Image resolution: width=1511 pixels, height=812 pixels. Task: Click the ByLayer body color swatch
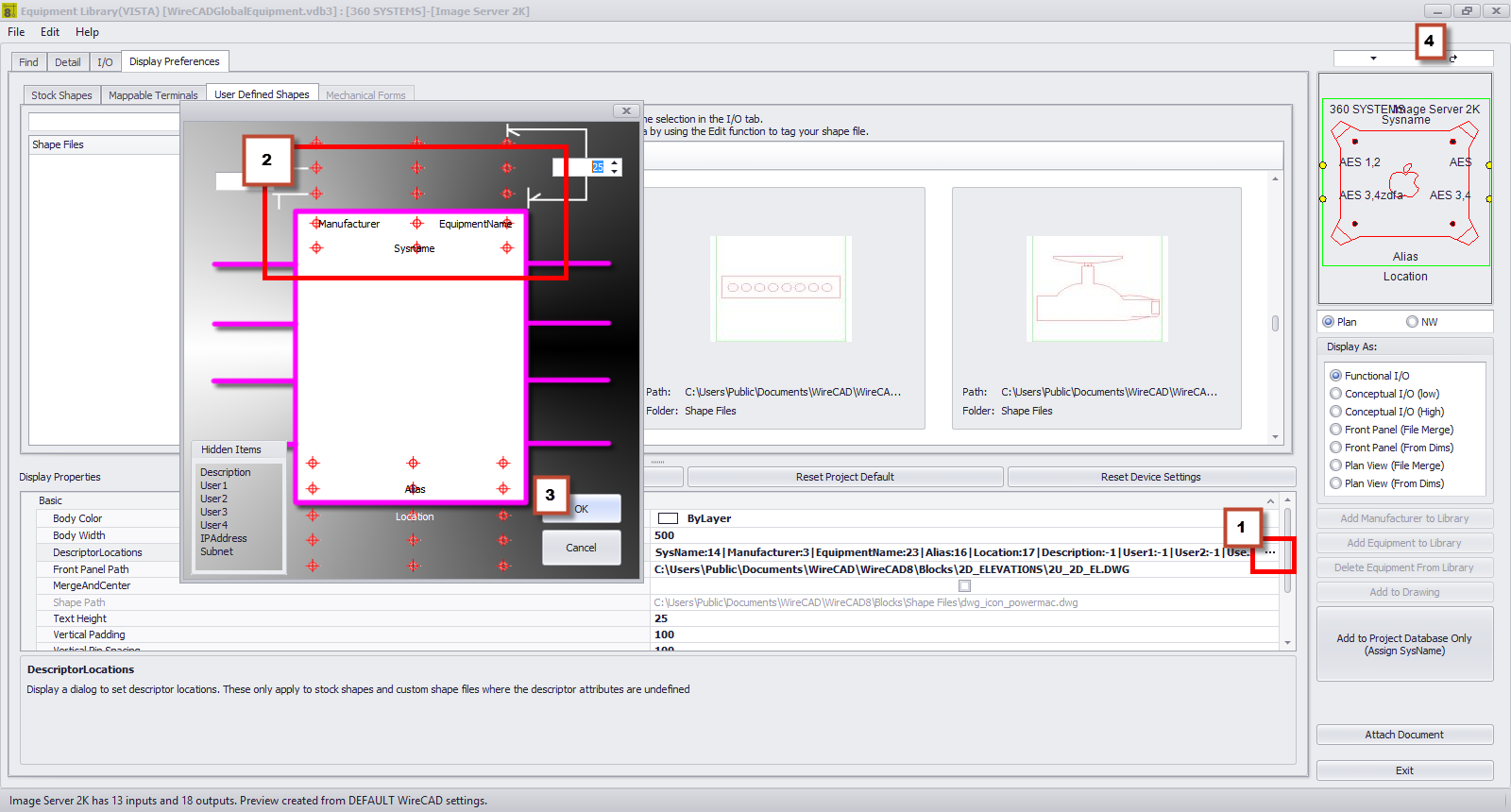pyautogui.click(x=669, y=518)
